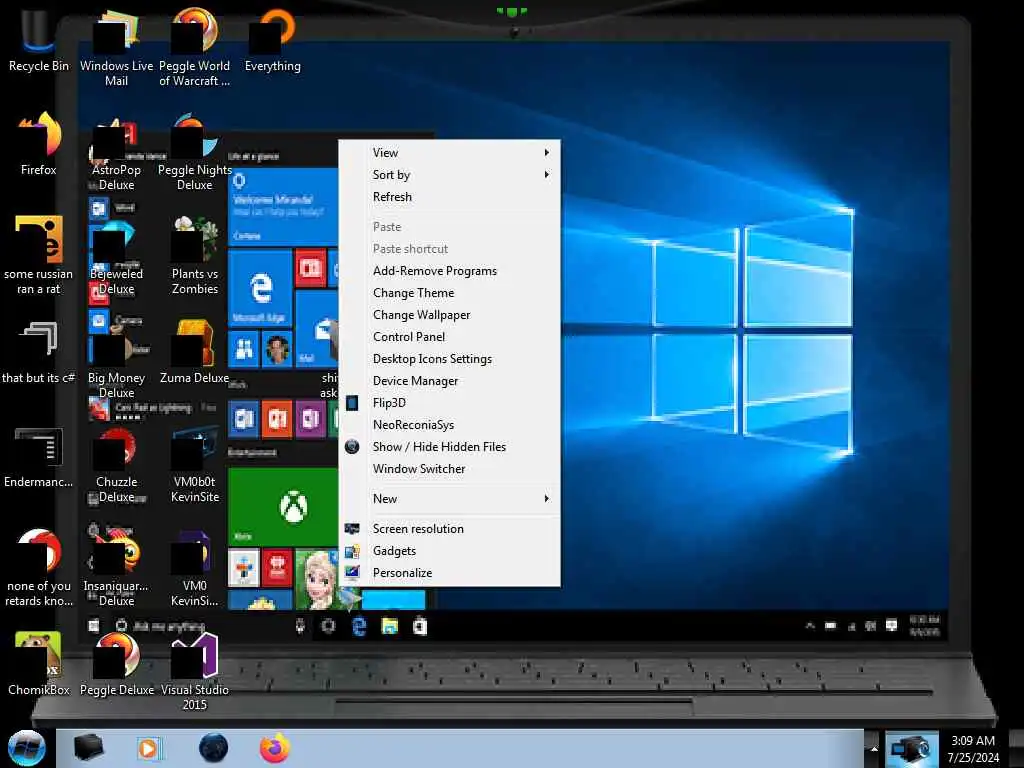The image size is (1024, 768).
Task: Click the greyed-out Paste shortcut entry
Action: (449, 249)
